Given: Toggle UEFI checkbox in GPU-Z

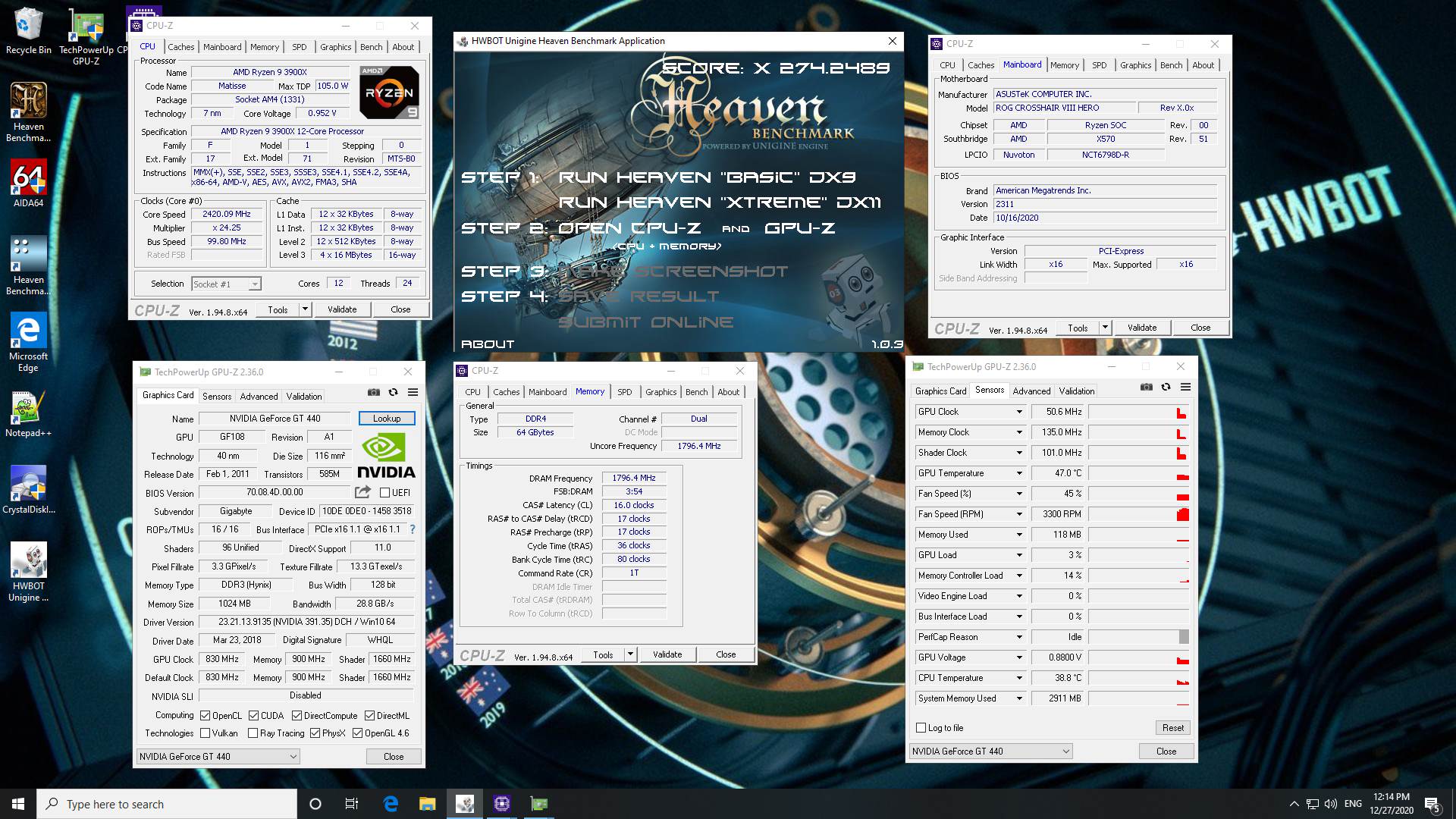Looking at the screenshot, I should coord(384,493).
